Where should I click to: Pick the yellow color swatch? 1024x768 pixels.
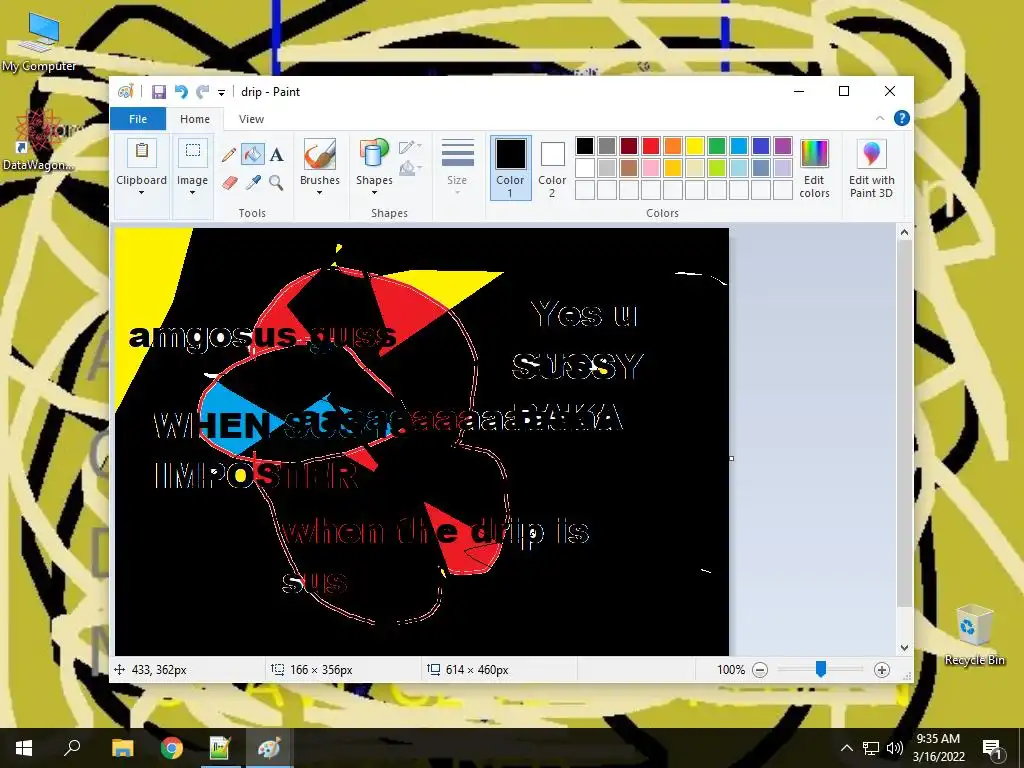pyautogui.click(x=695, y=146)
